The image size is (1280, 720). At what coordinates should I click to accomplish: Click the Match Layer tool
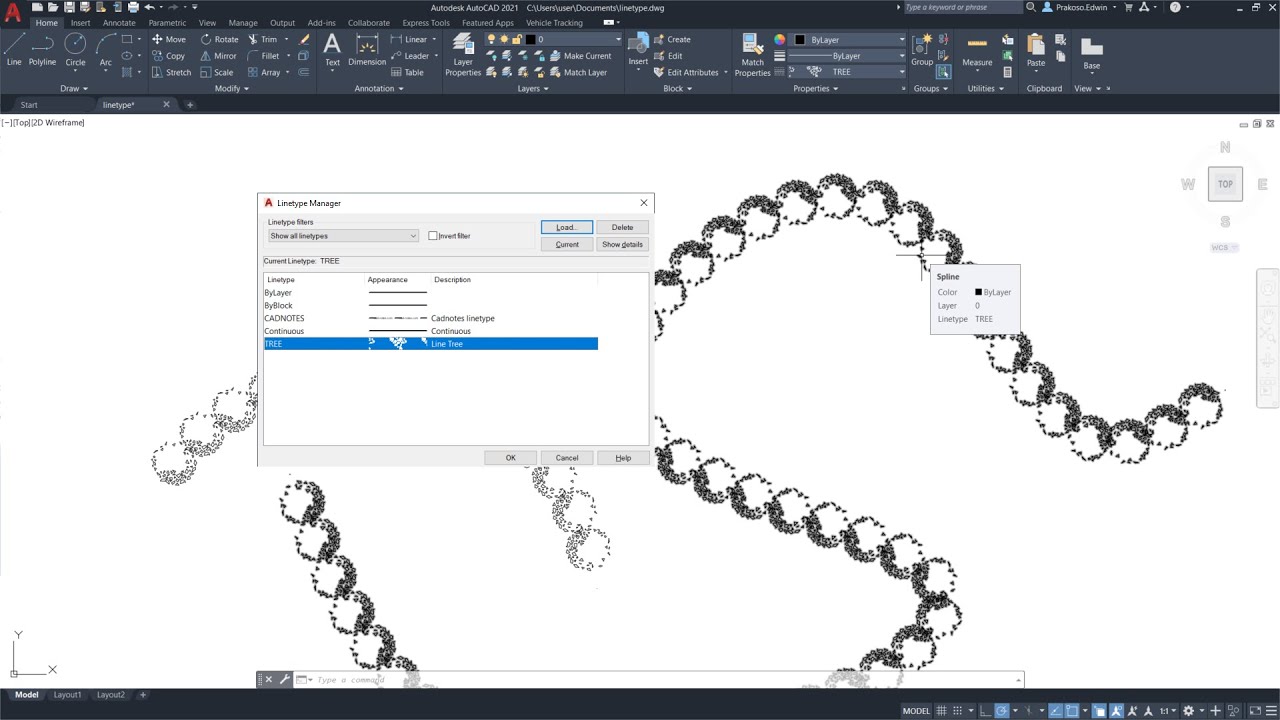point(577,72)
